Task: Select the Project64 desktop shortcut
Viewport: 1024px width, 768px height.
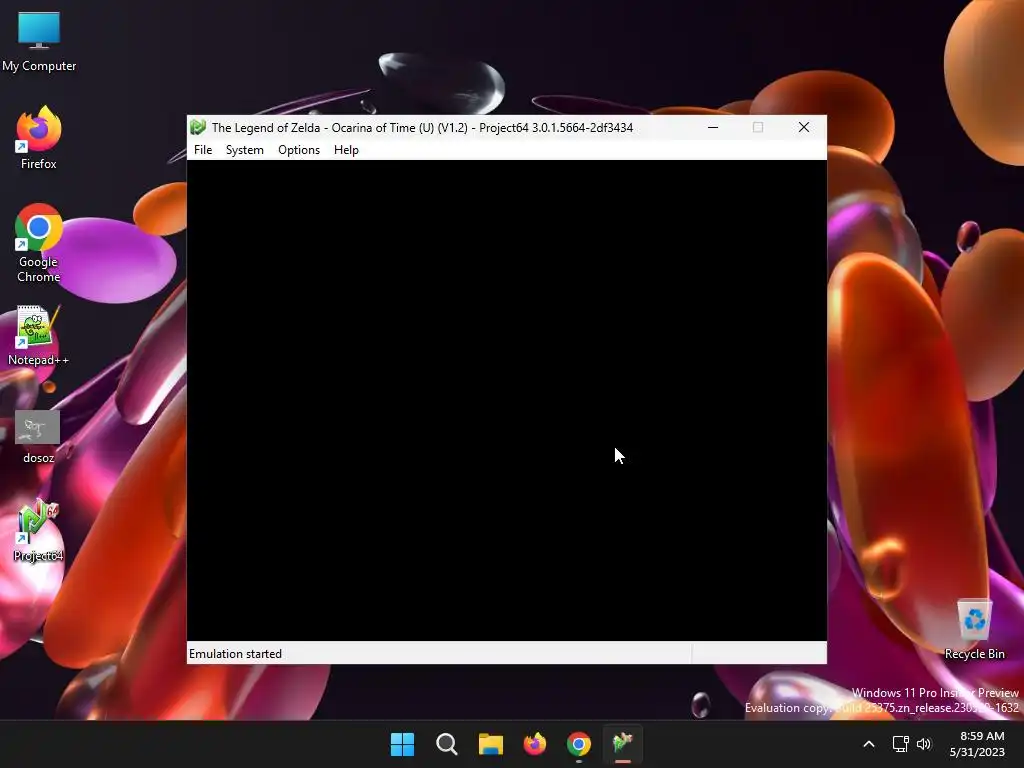Action: click(39, 532)
